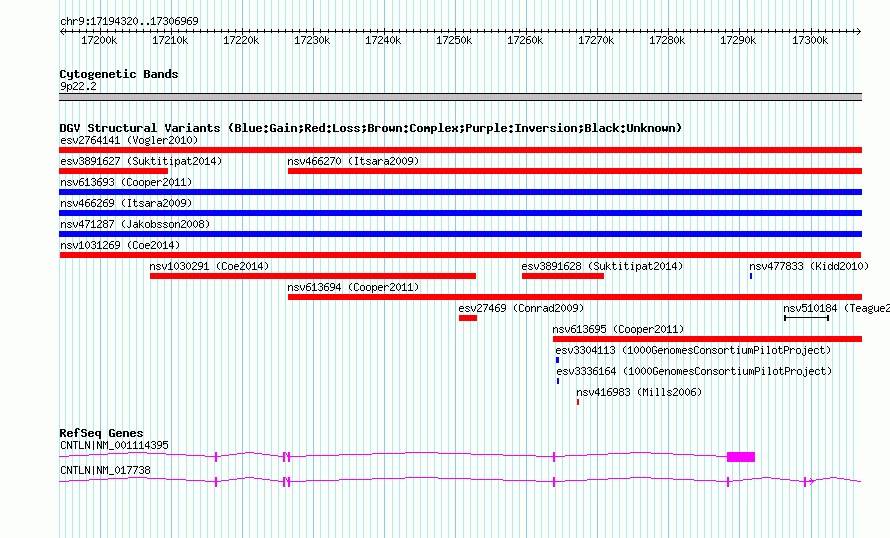The image size is (890, 538).
Task: Open esv3336164 1000Genomes label
Action: pyautogui.click(x=694, y=371)
